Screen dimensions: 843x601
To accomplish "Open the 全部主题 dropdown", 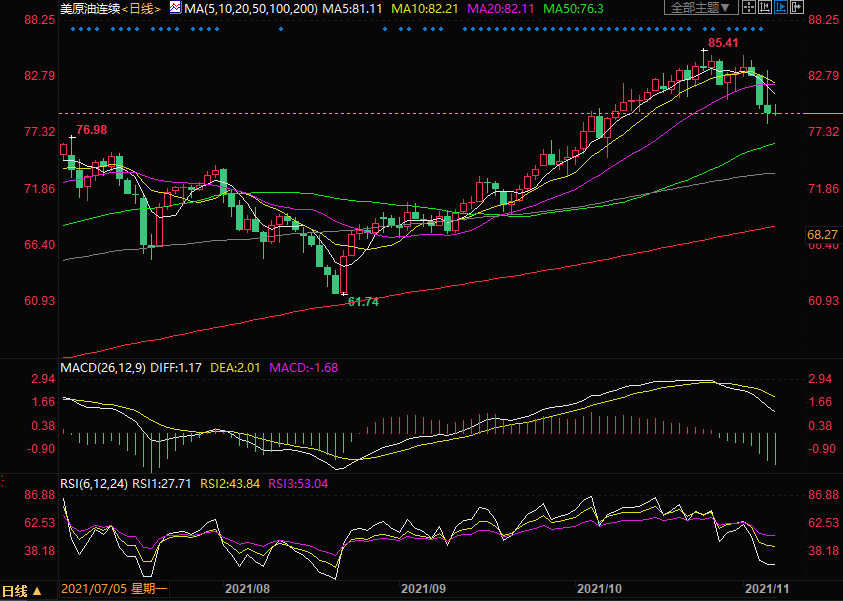I will click(x=701, y=8).
